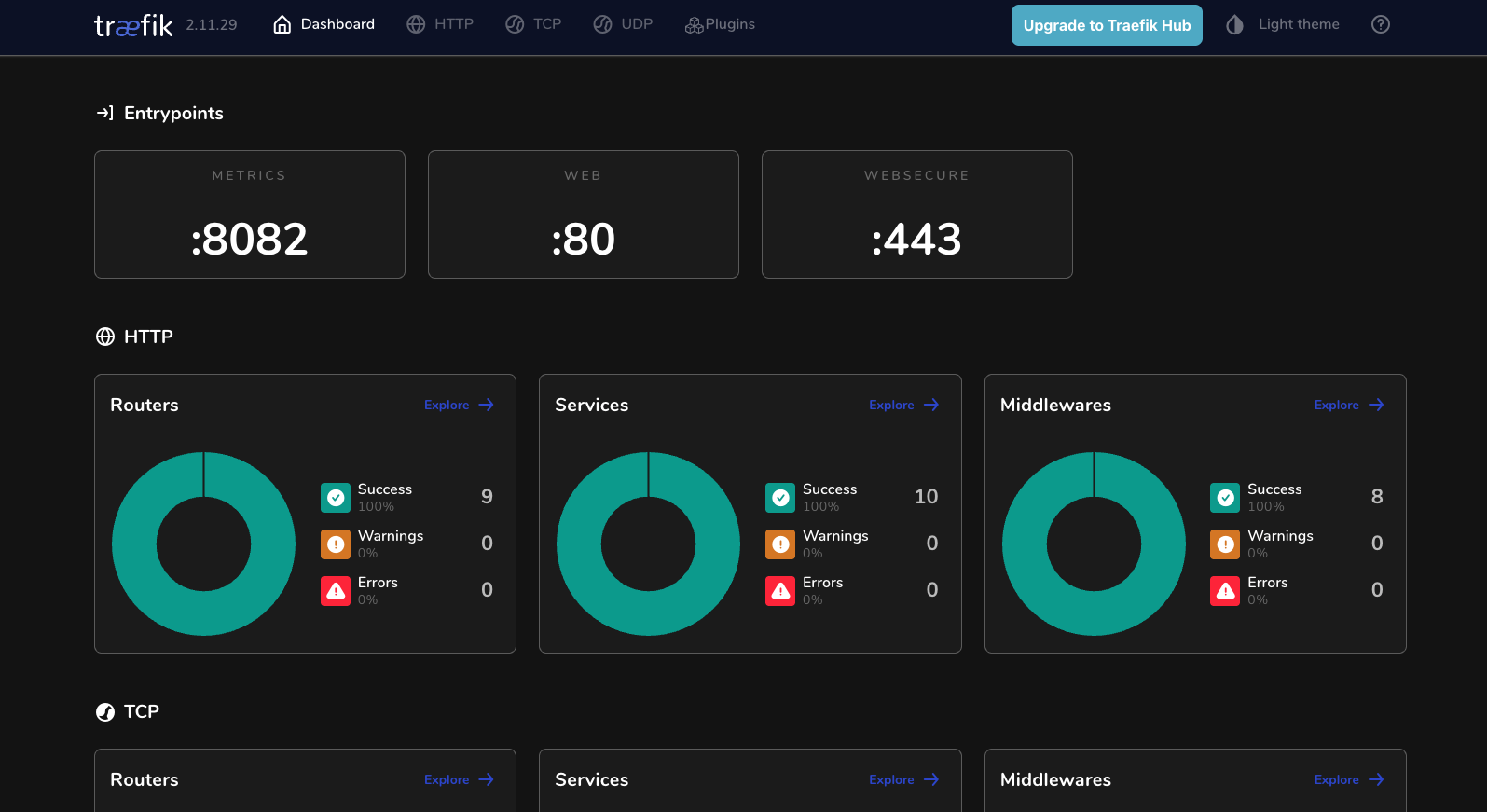Click the HTTP Routers success checkmark icon
The image size is (1487, 812).
pyautogui.click(x=336, y=498)
